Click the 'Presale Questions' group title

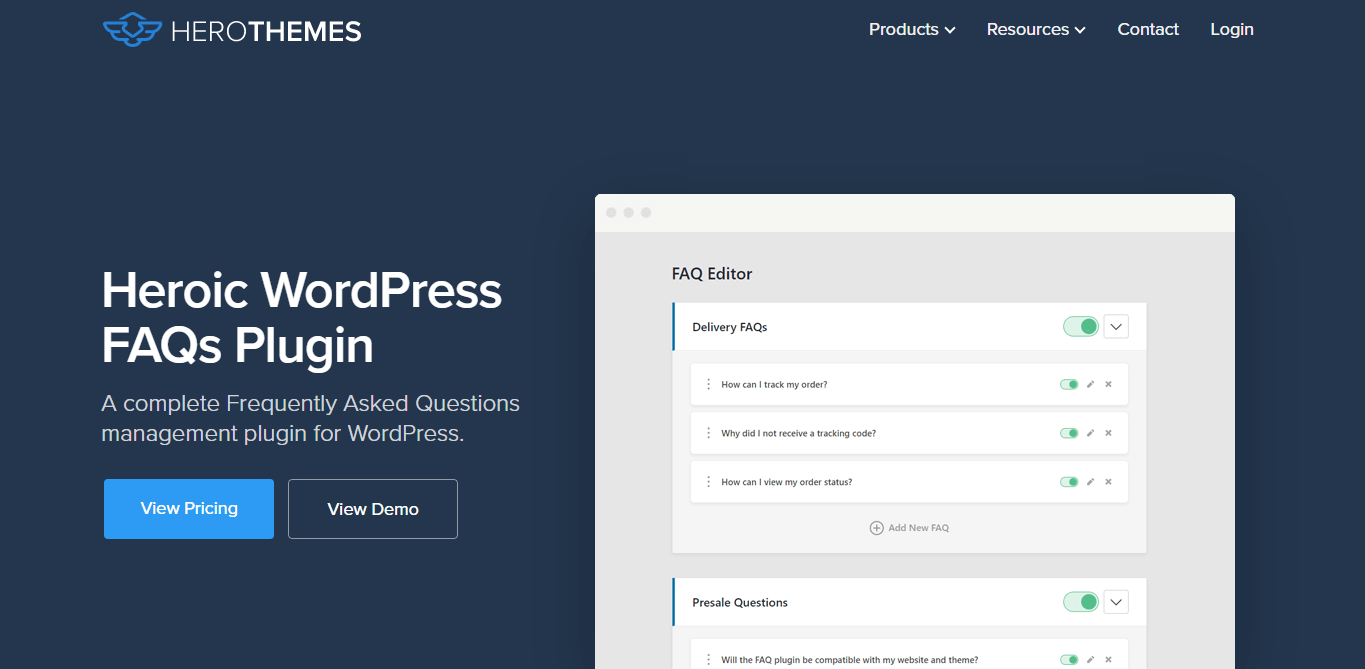pyautogui.click(x=740, y=602)
